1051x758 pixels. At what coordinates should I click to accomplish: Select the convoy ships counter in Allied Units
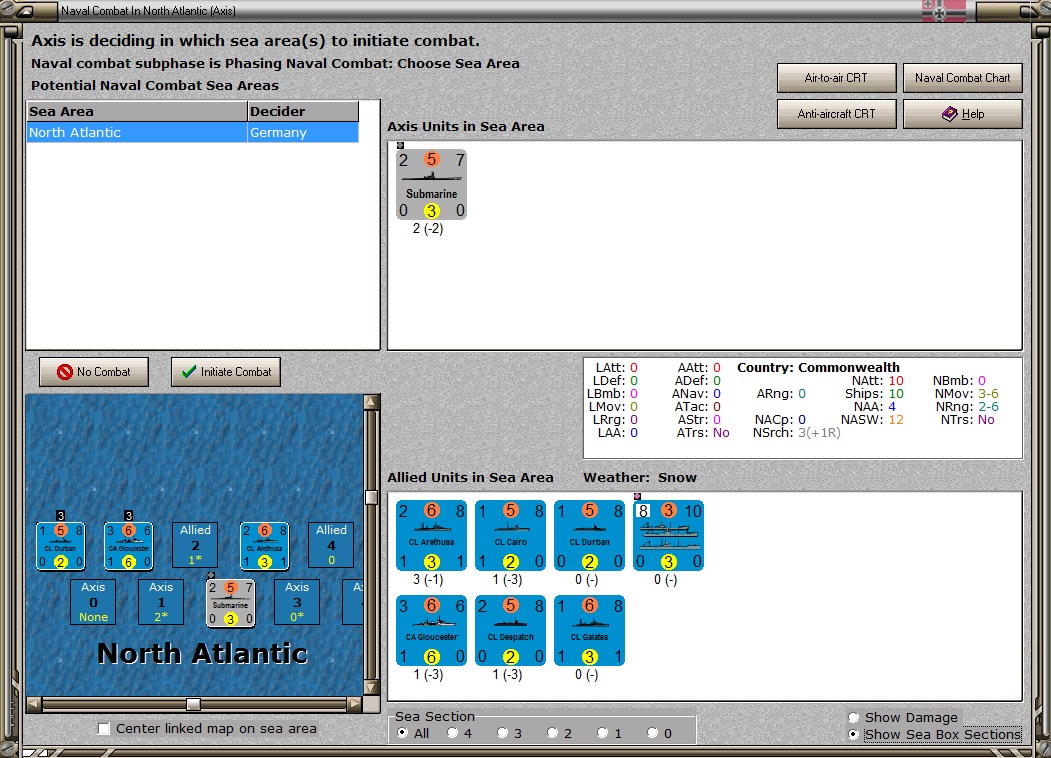pos(668,535)
